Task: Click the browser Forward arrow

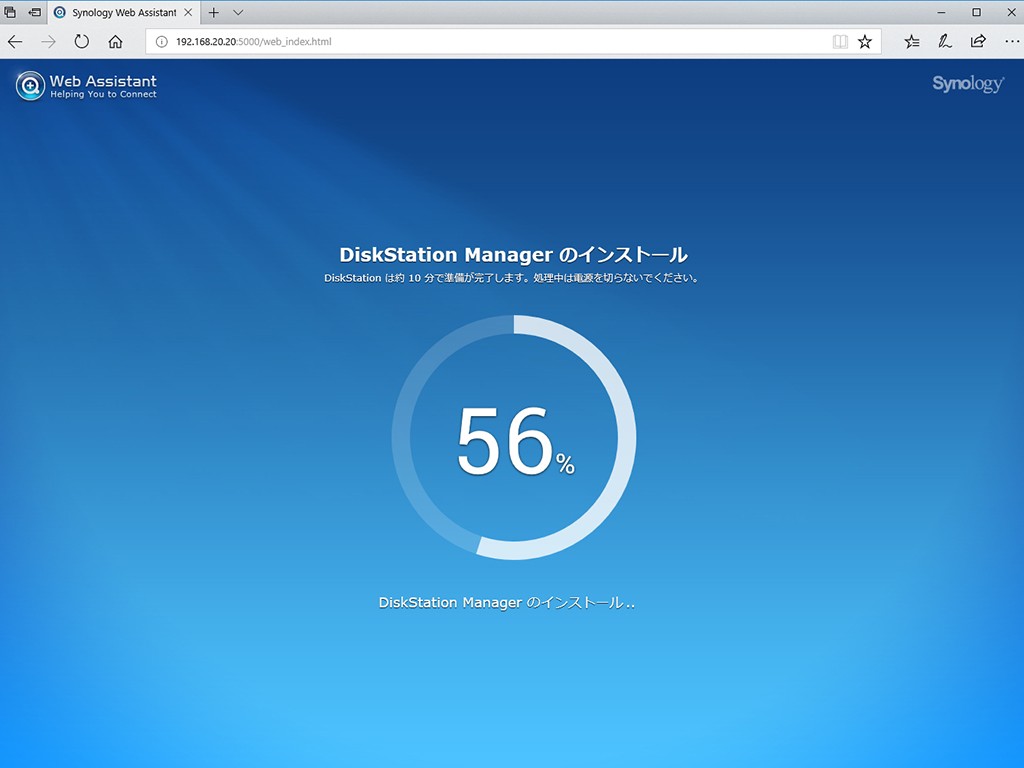Action: point(48,42)
